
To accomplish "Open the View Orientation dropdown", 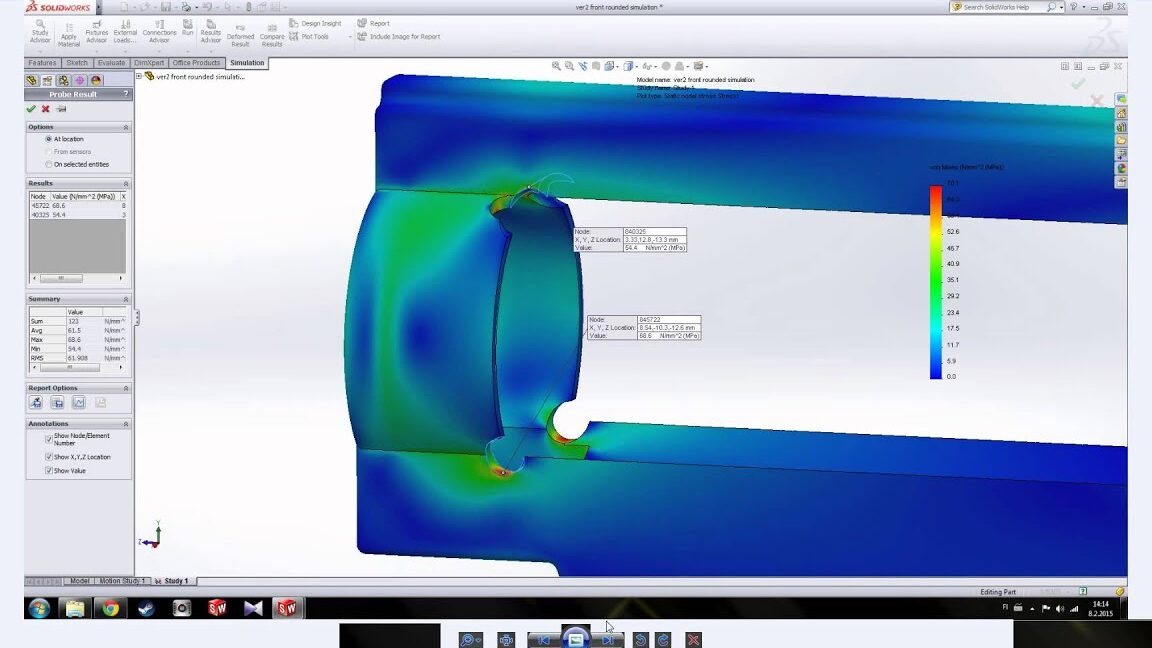I will pos(611,66).
